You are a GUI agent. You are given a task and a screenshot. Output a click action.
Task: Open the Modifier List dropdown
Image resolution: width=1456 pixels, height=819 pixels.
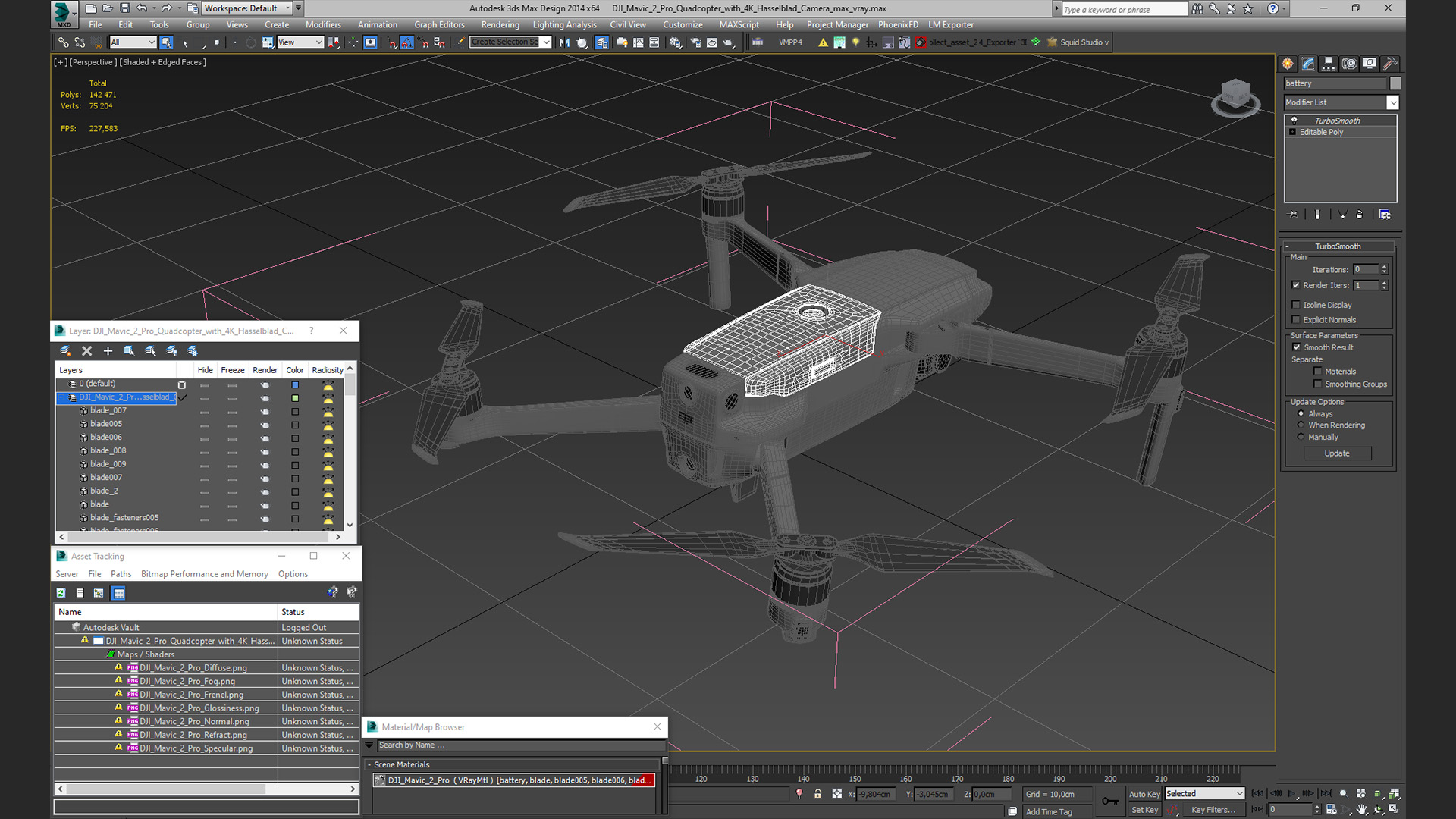tap(1392, 102)
